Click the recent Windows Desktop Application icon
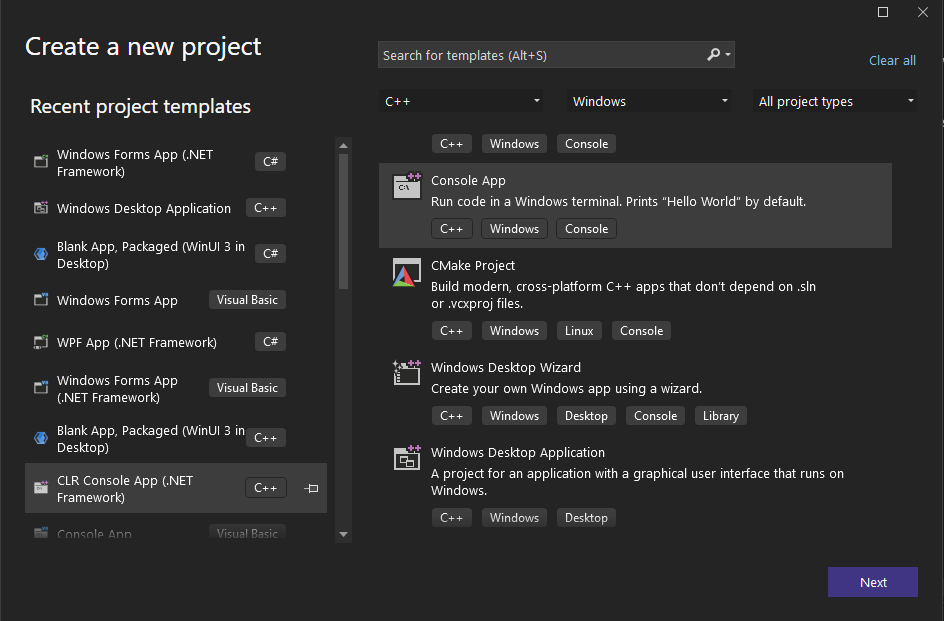 coord(41,208)
